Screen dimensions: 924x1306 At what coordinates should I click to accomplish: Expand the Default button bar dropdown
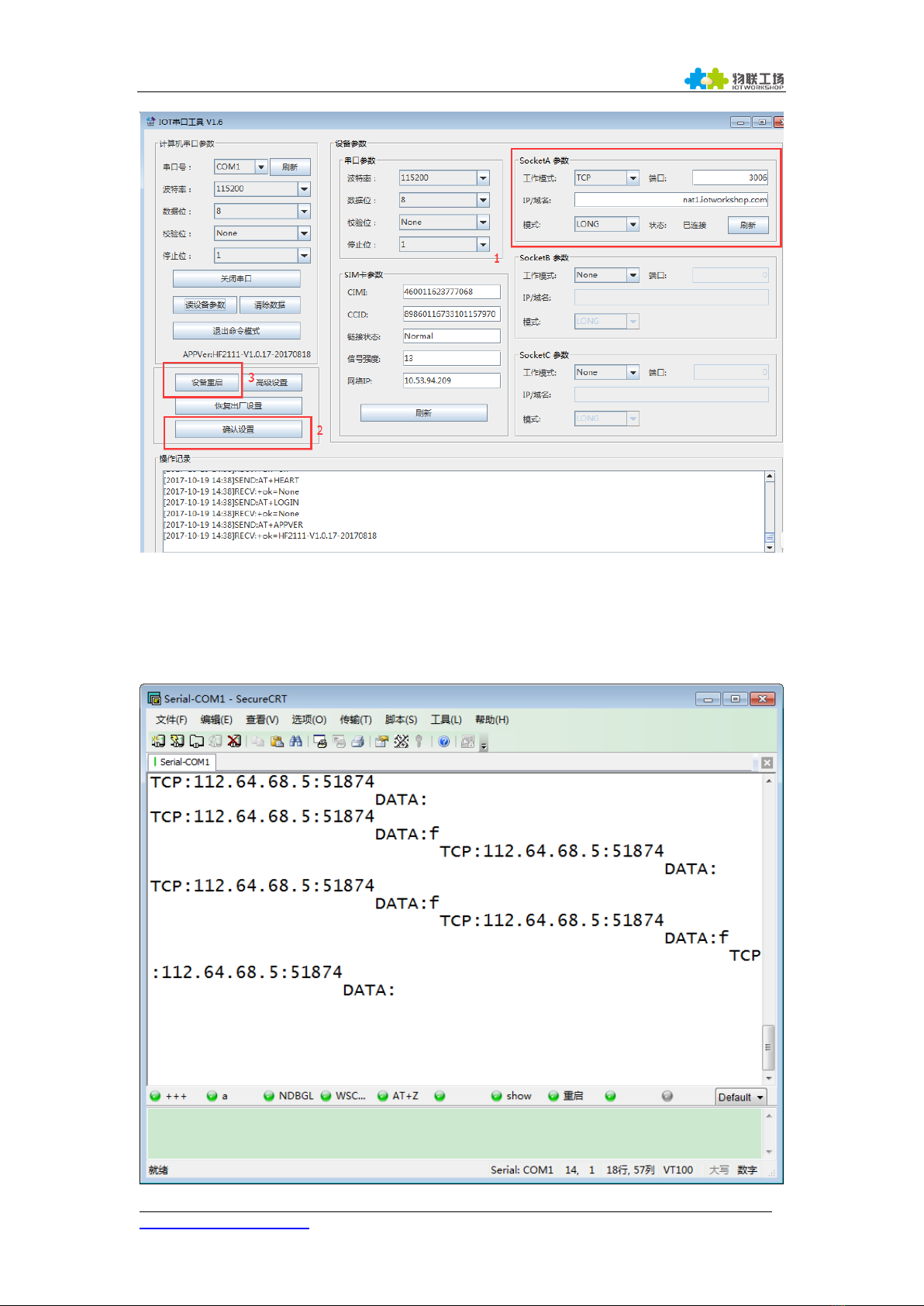(x=741, y=1097)
